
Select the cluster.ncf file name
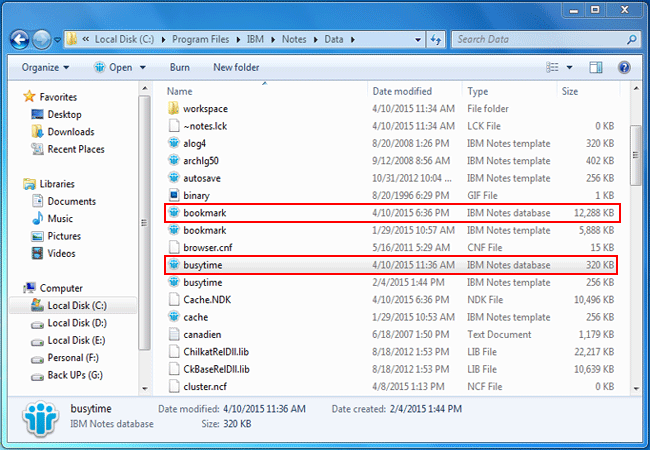point(205,387)
